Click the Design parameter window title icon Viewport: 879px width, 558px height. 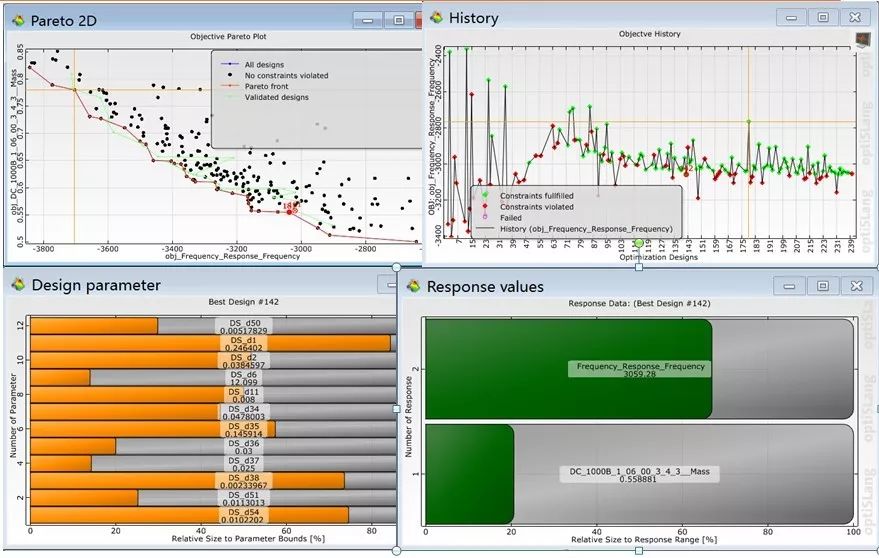[x=18, y=285]
